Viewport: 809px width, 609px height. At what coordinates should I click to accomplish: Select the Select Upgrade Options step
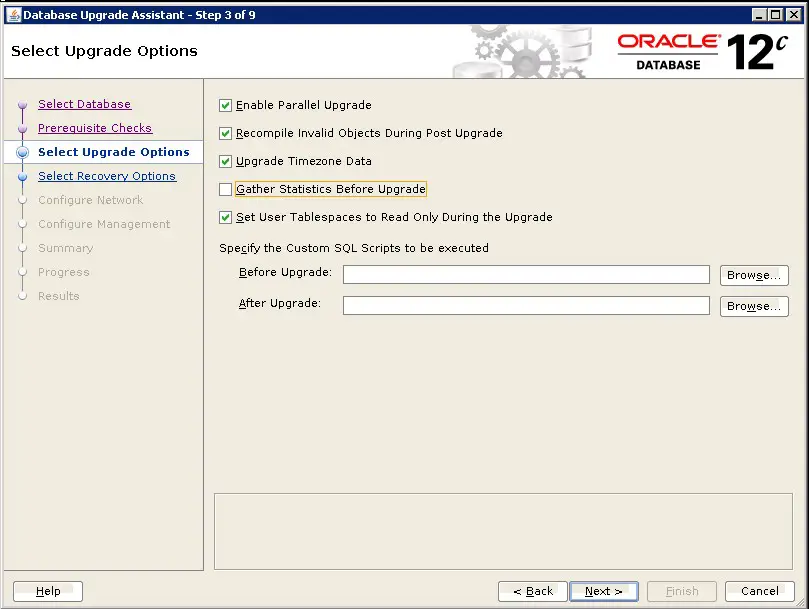[114, 152]
